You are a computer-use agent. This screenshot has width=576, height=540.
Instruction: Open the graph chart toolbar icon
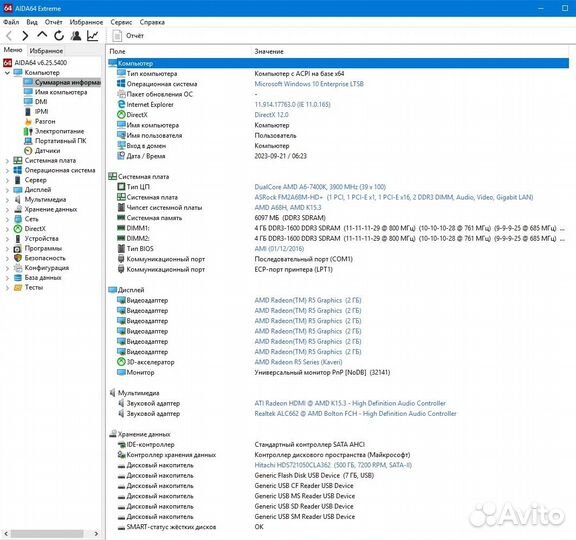tap(93, 36)
